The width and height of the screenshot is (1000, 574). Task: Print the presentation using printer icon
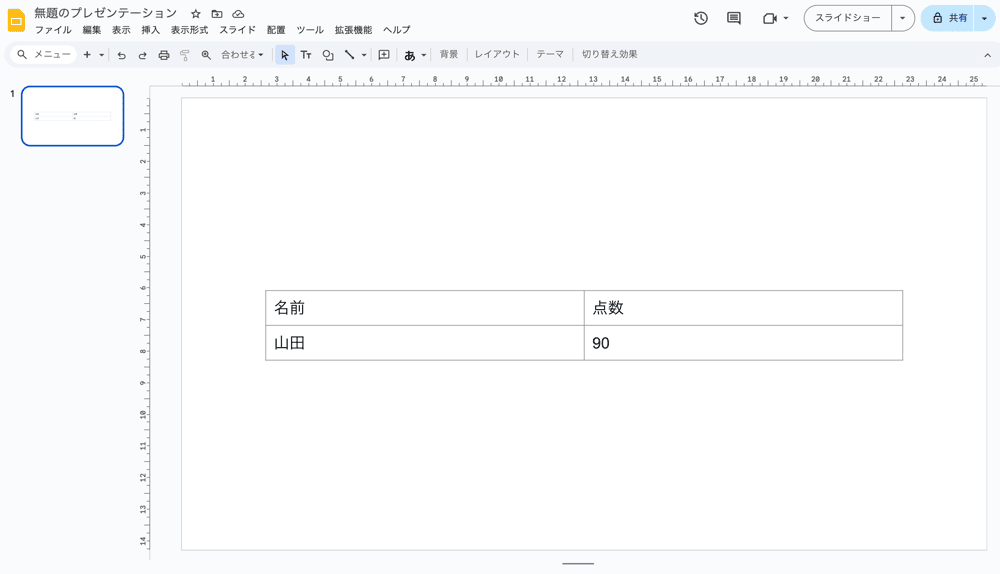tap(164, 55)
